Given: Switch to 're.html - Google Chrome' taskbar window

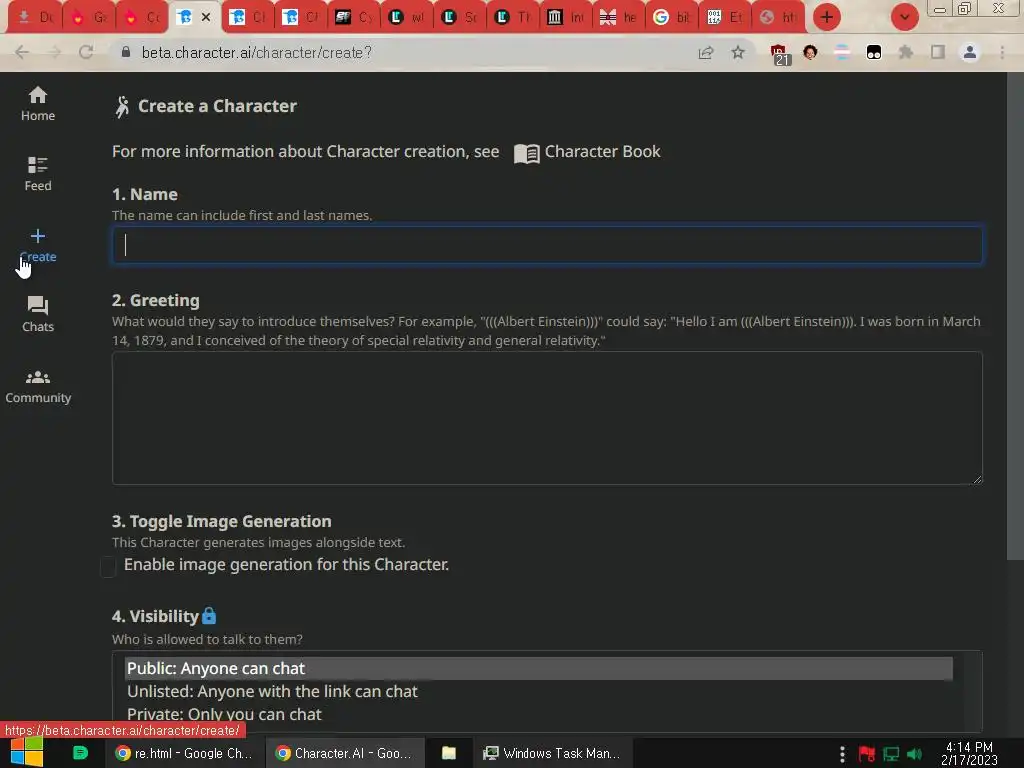Looking at the screenshot, I should pos(184,753).
